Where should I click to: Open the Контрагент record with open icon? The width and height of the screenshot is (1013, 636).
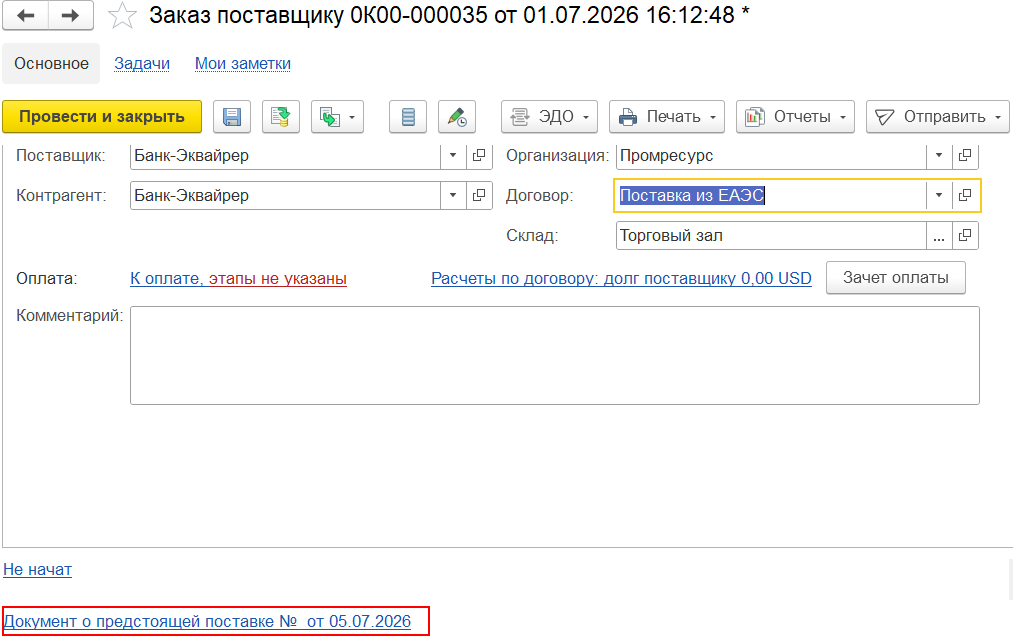[479, 196]
